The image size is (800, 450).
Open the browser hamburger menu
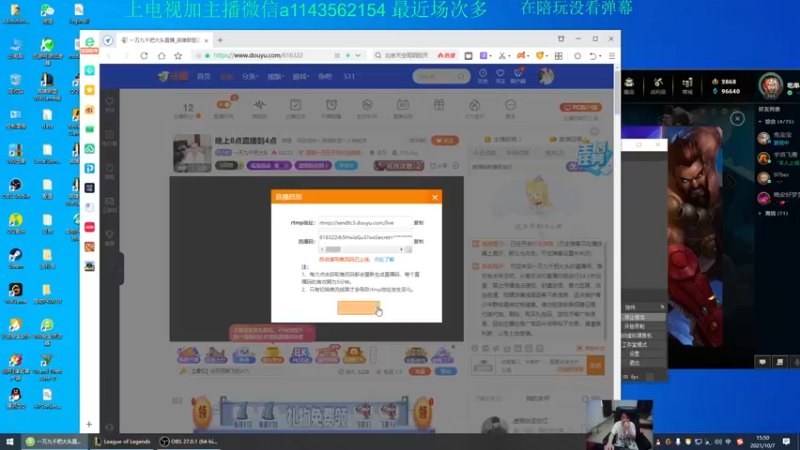pyautogui.click(x=612, y=56)
